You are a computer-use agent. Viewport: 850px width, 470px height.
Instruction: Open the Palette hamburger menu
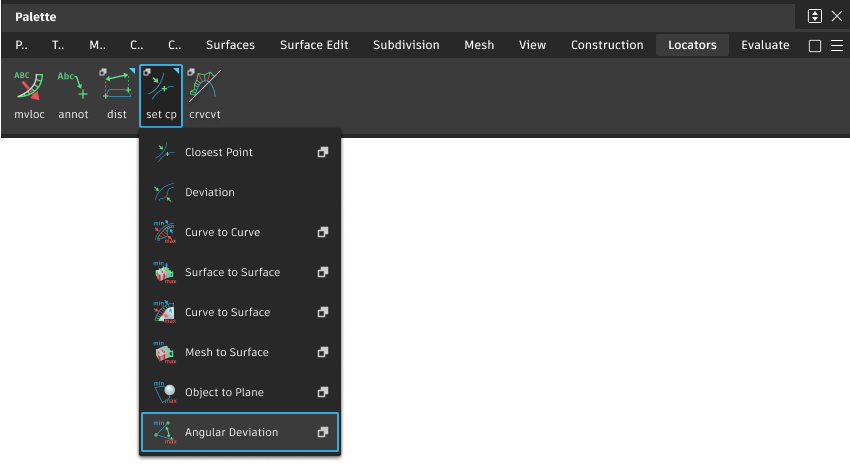tap(837, 45)
